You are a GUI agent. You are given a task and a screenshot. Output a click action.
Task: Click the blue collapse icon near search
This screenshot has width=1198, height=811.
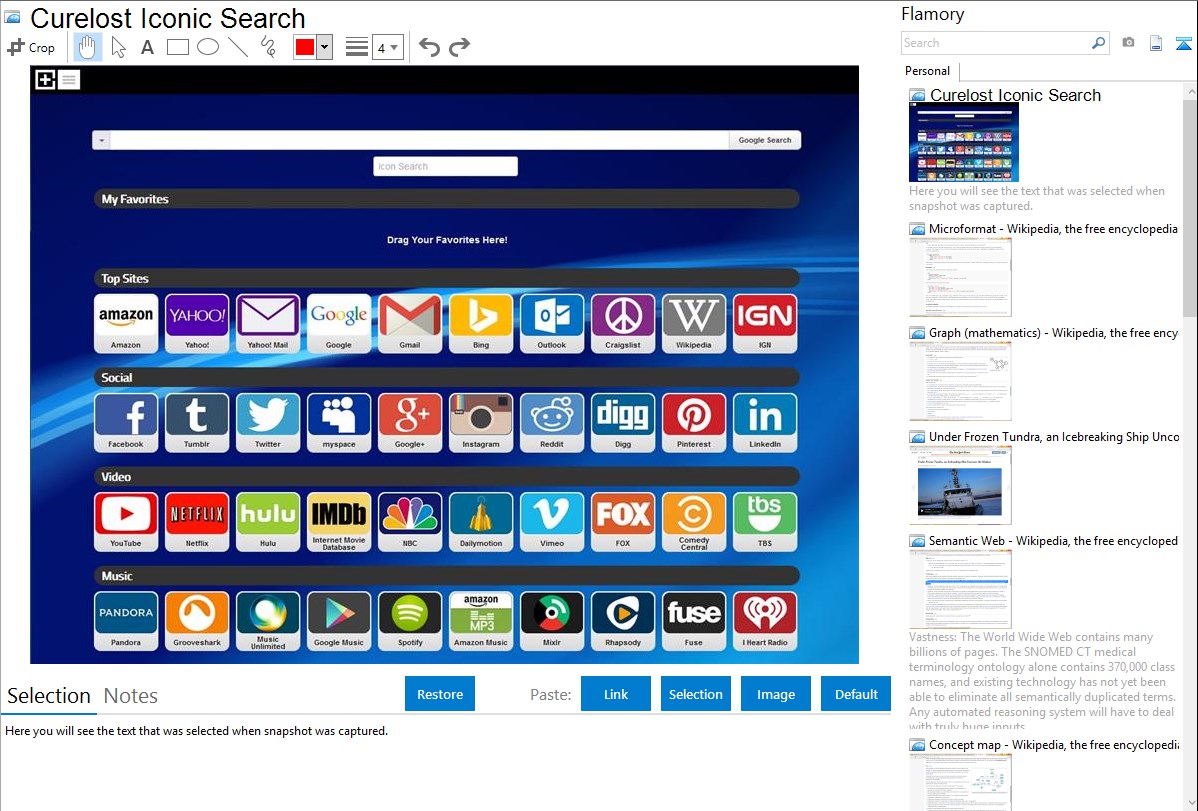1183,43
